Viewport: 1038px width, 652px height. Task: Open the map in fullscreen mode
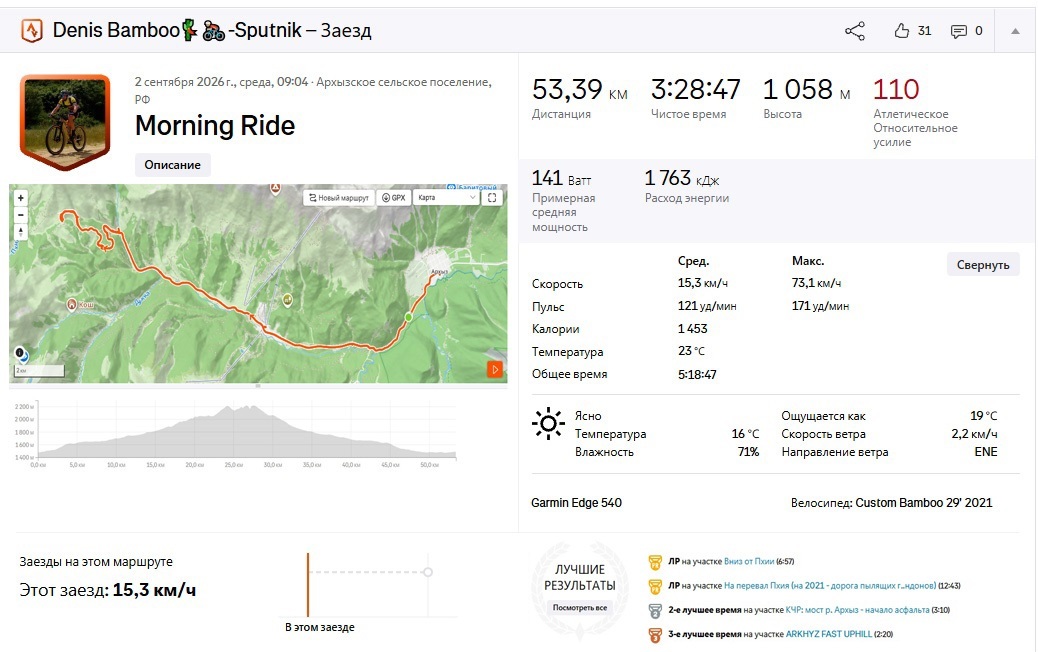click(492, 197)
